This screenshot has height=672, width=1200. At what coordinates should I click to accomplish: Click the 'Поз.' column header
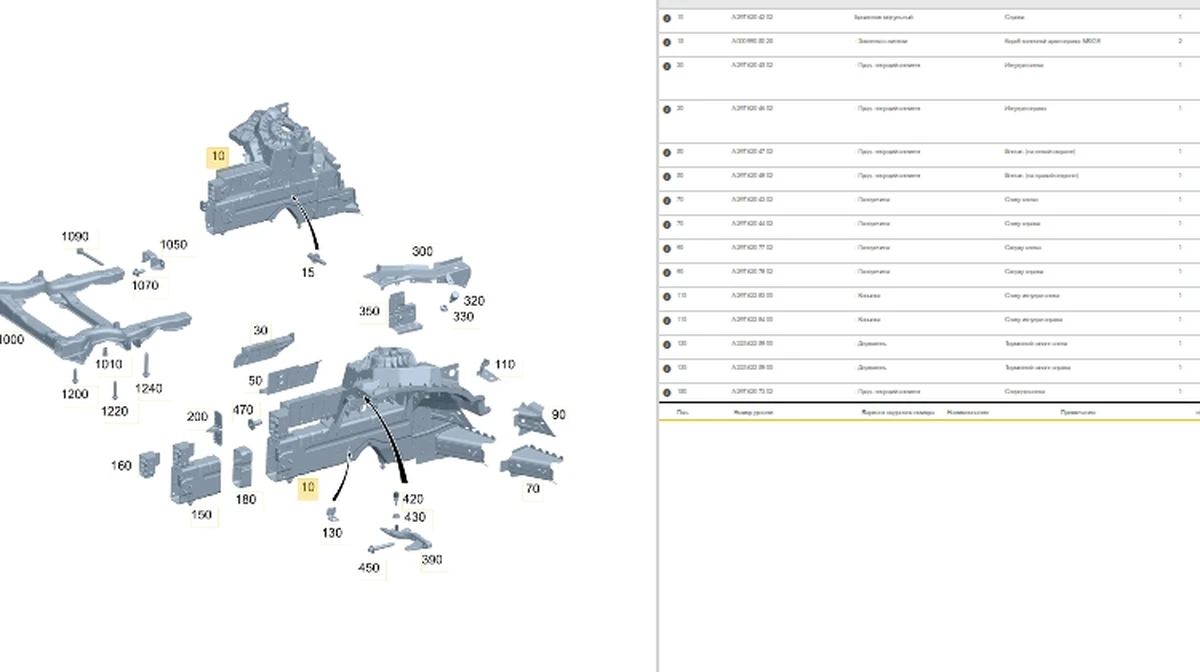[x=682, y=412]
